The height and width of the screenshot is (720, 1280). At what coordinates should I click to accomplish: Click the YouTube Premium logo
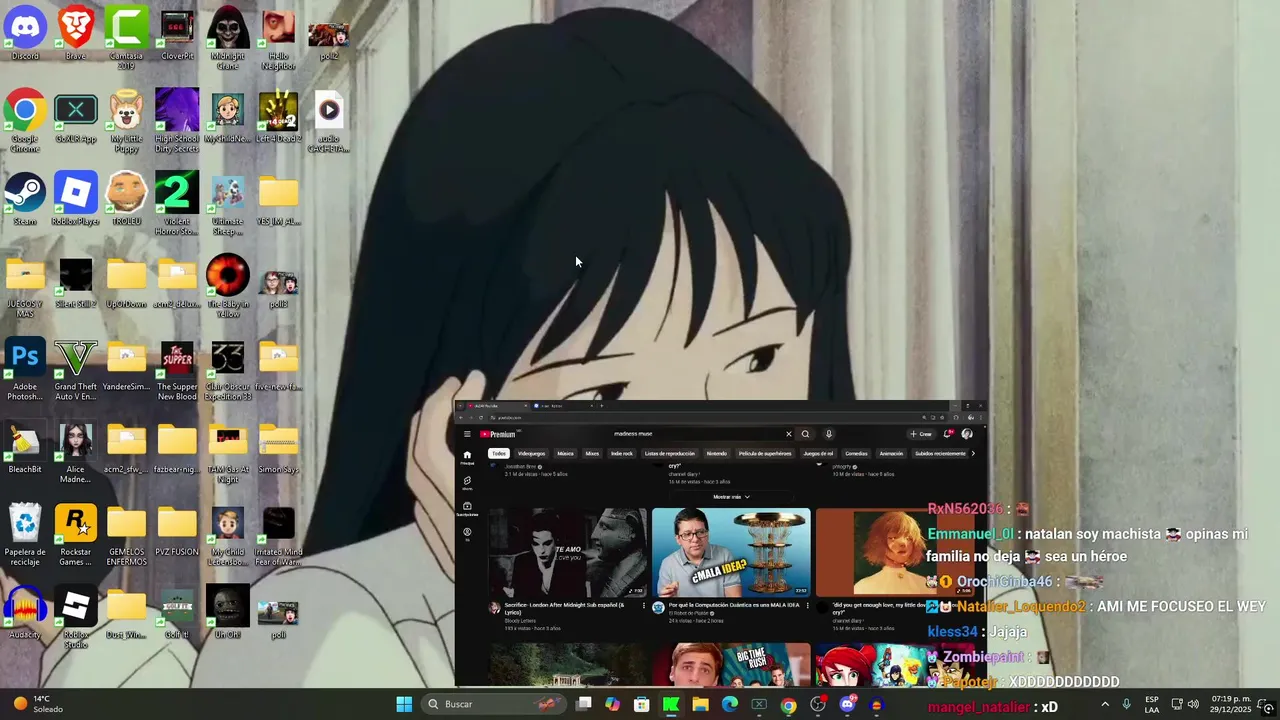click(x=498, y=434)
